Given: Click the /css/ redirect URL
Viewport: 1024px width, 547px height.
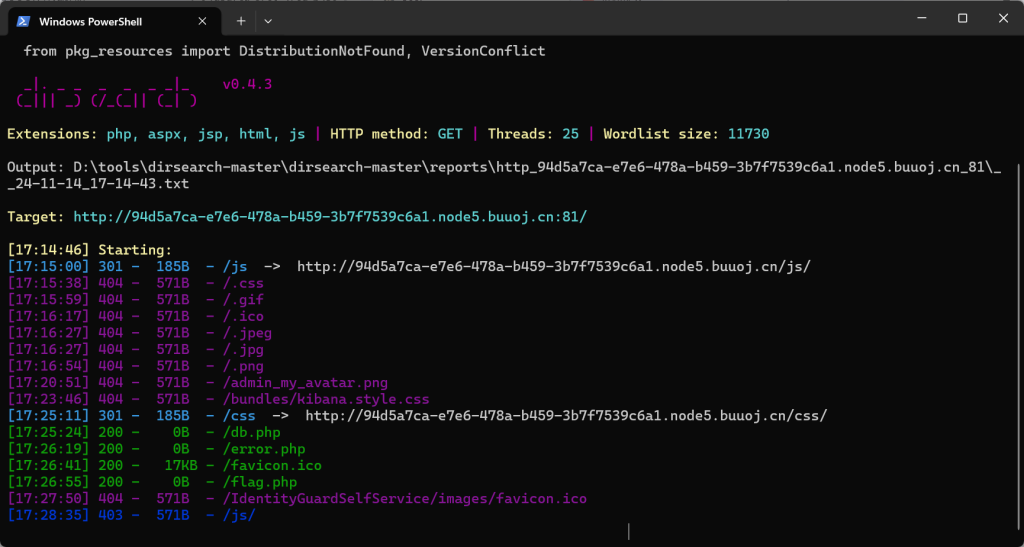Looking at the screenshot, I should pyautogui.click(x=566, y=416).
